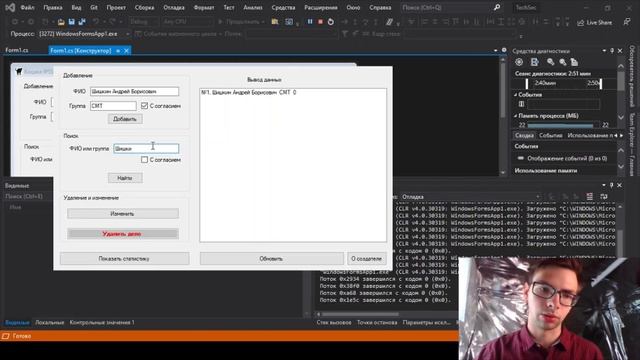Viewport: 640px width, 360px height.
Task: Click the Добавить button
Action: click(125, 119)
